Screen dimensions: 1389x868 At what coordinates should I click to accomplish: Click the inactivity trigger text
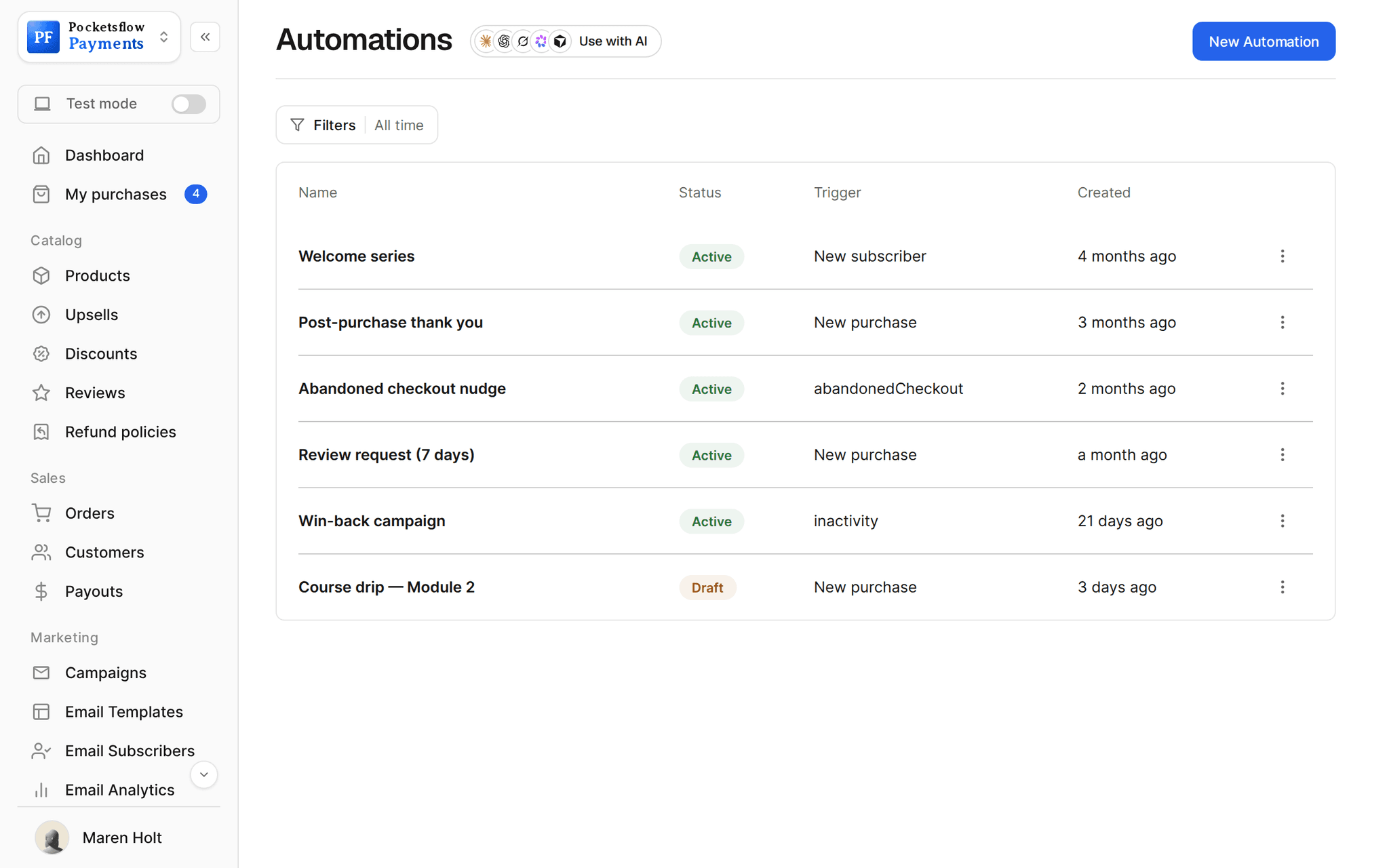point(846,521)
